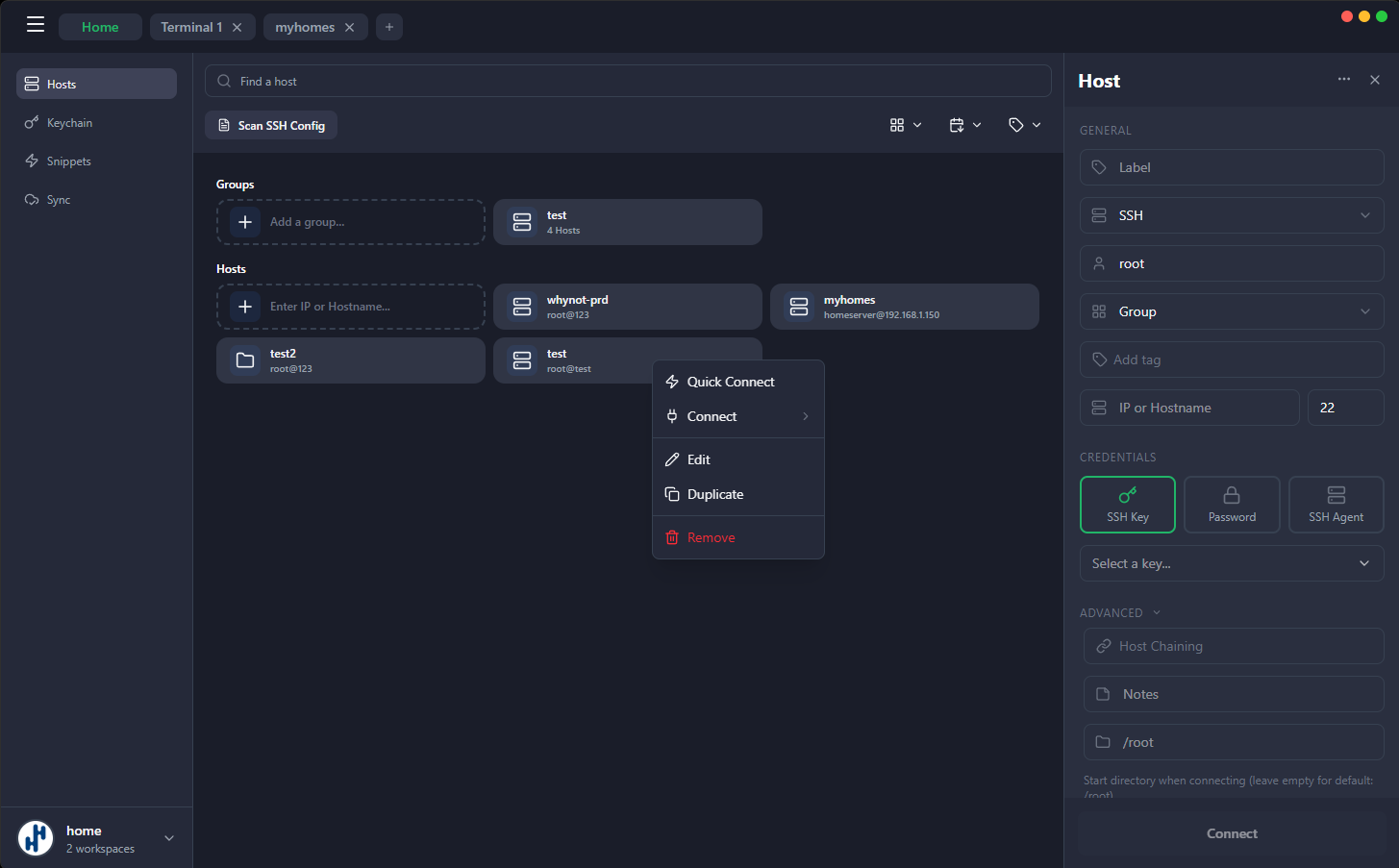Open the Sync section
Image resolution: width=1399 pixels, height=868 pixels.
(x=60, y=199)
